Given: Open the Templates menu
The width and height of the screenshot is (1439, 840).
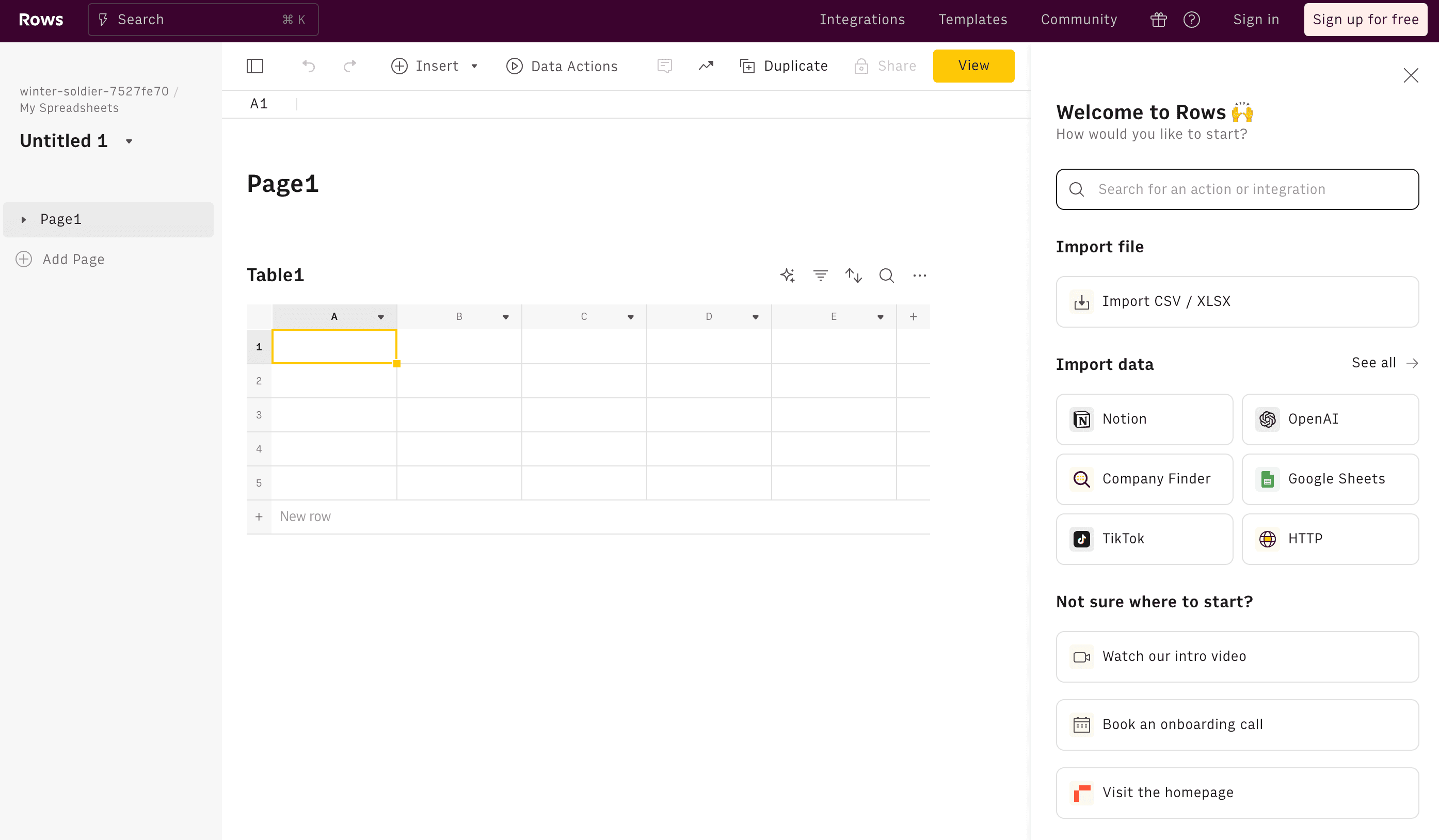Looking at the screenshot, I should [x=972, y=19].
